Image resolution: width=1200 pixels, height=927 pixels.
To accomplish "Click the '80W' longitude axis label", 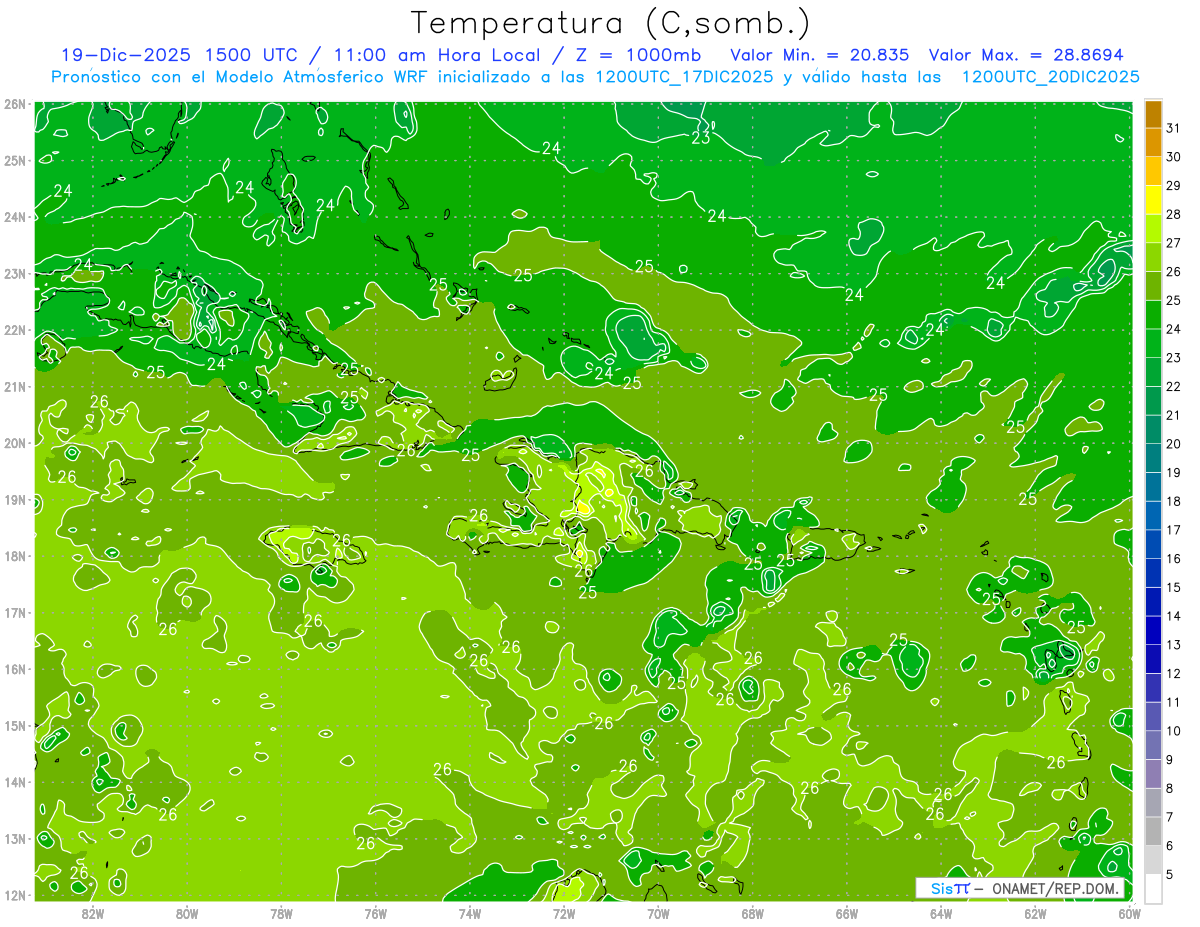I will [x=187, y=913].
